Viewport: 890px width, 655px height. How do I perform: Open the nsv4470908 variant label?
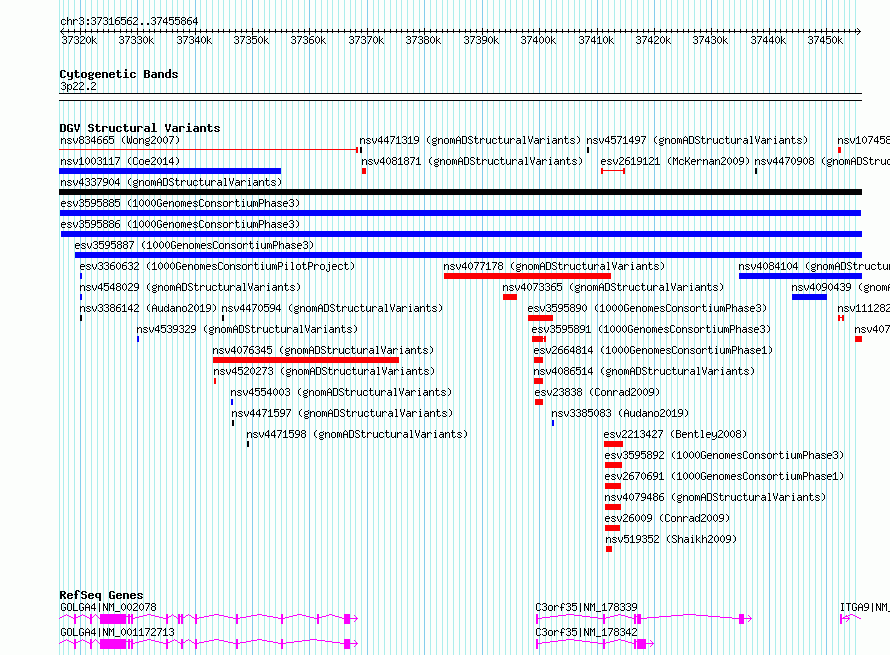(x=822, y=161)
